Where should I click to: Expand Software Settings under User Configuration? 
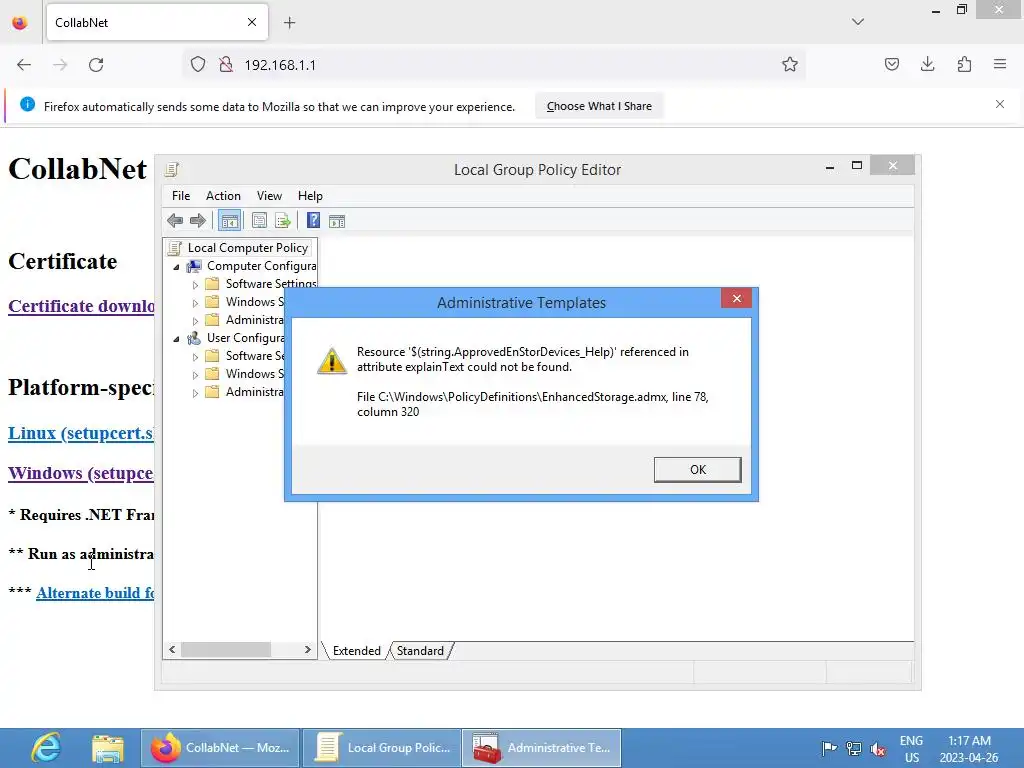[x=195, y=357]
